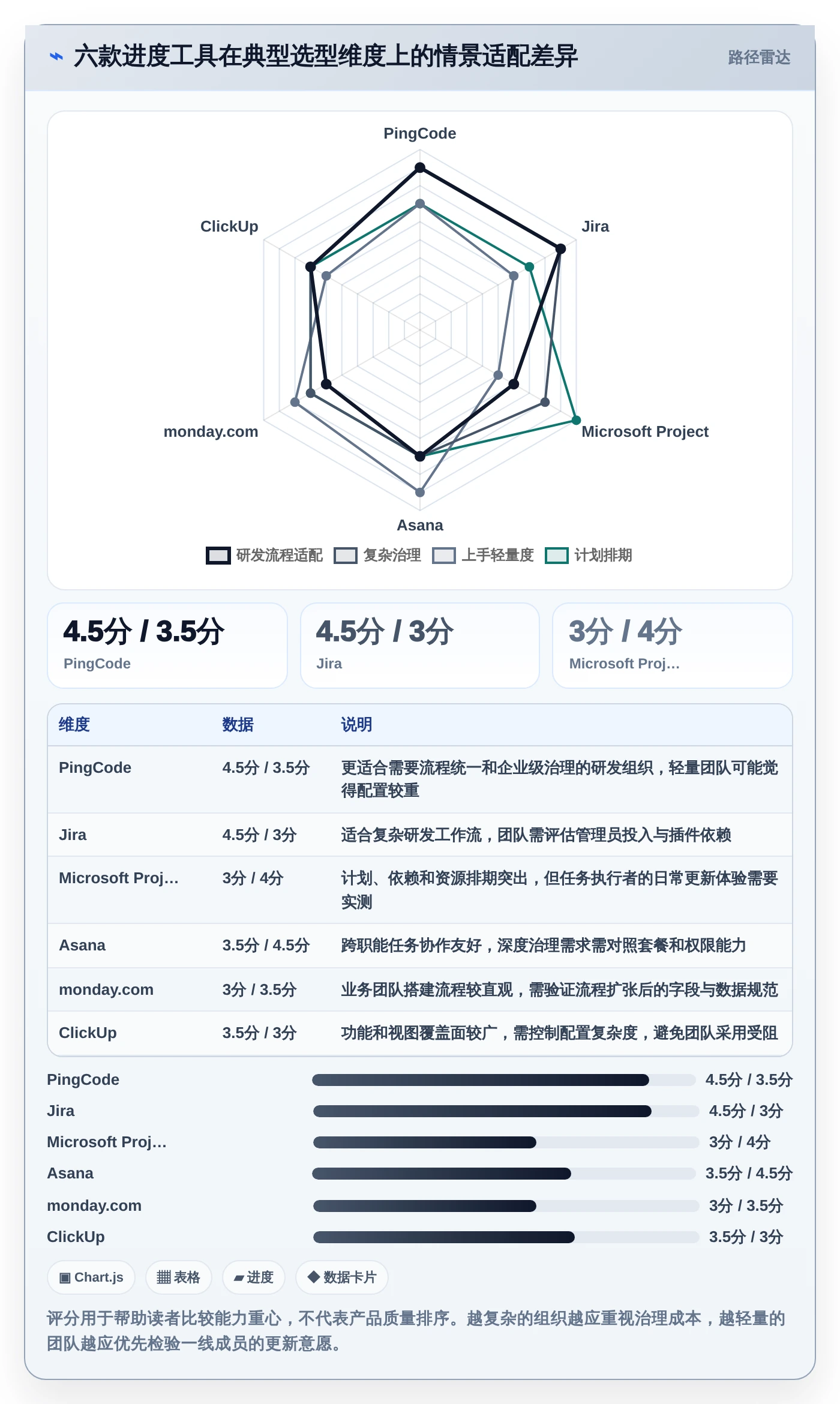The image size is (840, 1404).
Task: Click the Jira row name in table
Action: (x=73, y=835)
